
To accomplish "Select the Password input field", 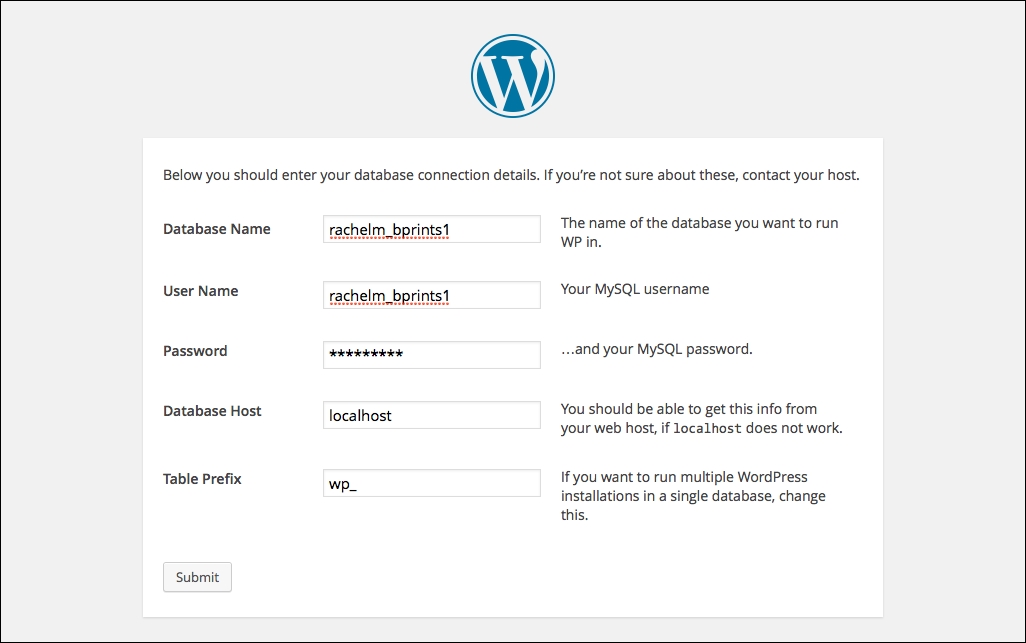I will click(x=432, y=355).
